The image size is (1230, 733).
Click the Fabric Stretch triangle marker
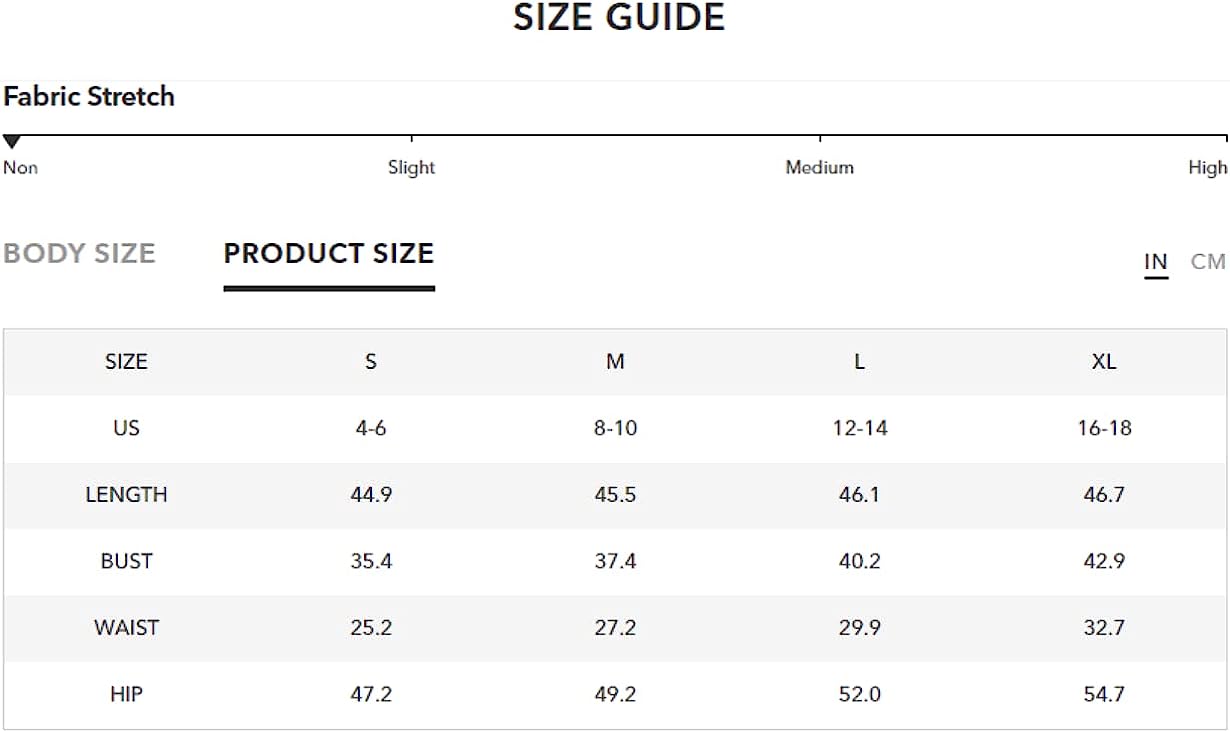pyautogui.click(x=12, y=142)
